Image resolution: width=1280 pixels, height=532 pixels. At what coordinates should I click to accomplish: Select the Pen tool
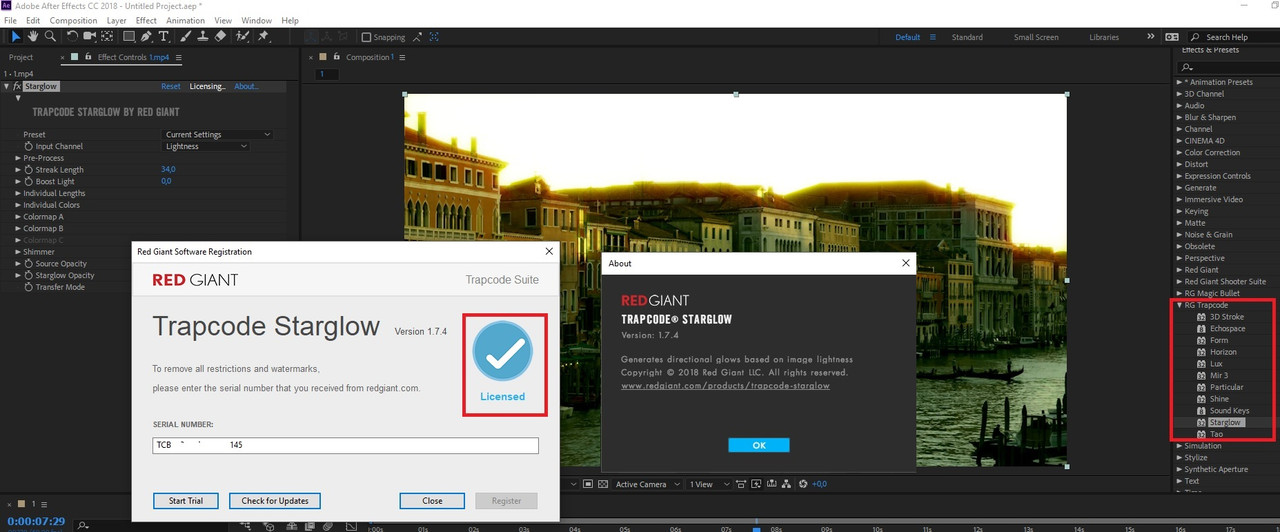tap(147, 37)
